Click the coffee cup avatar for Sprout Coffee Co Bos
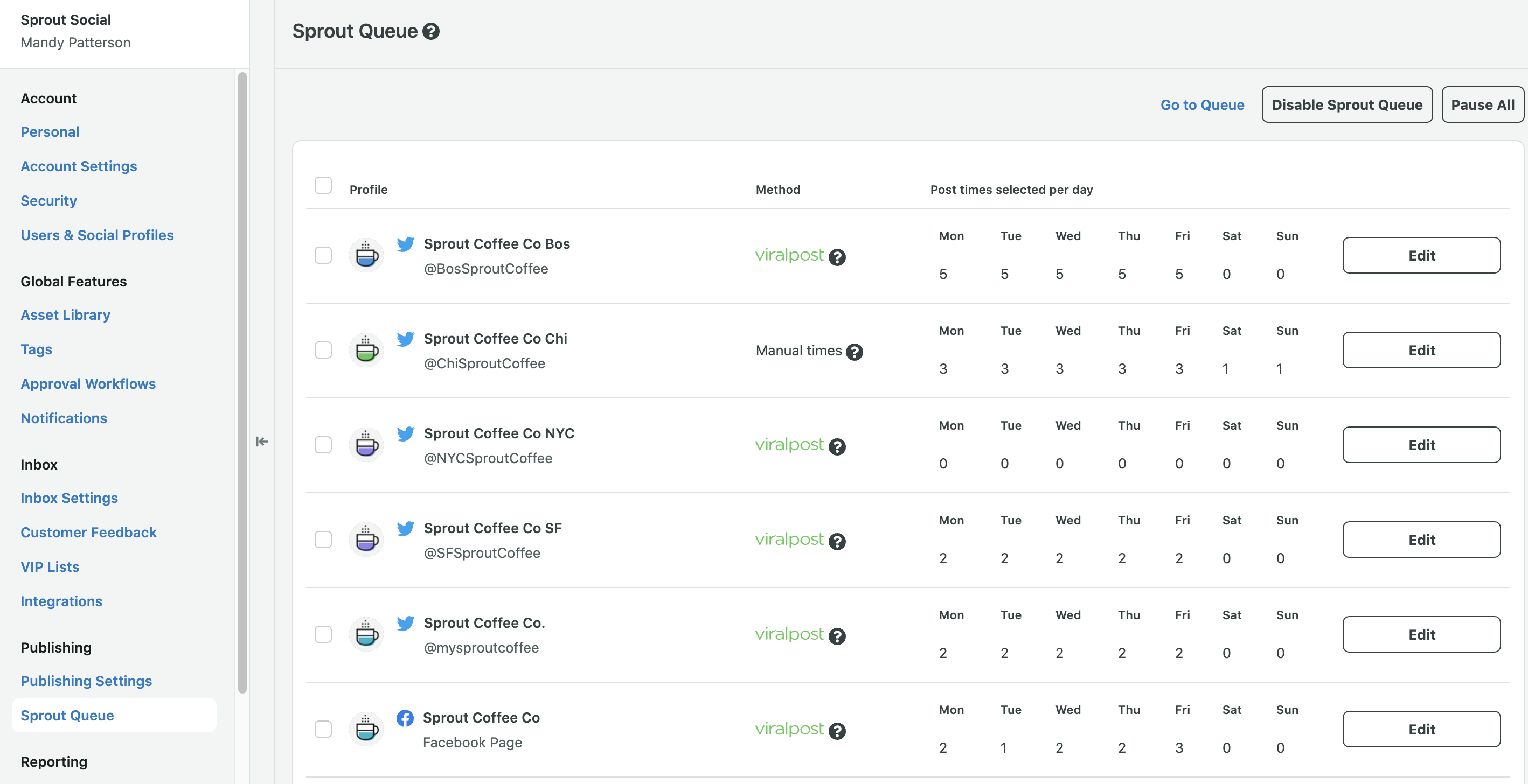1528x784 pixels. [366, 255]
